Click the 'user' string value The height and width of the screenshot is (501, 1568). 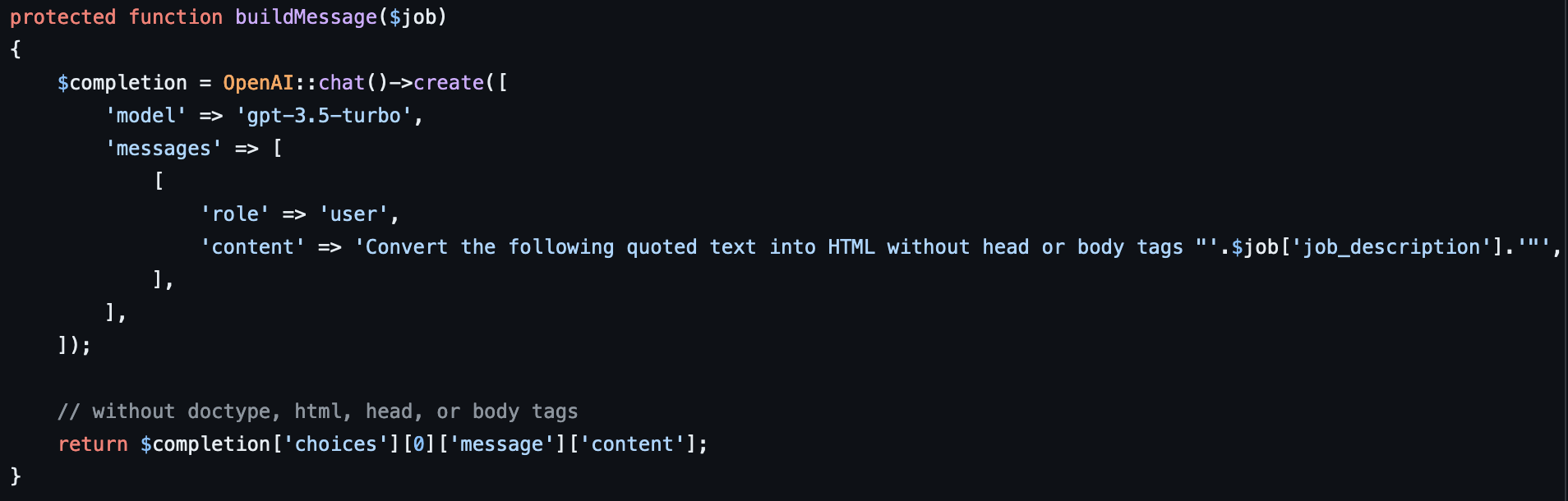click(353, 214)
